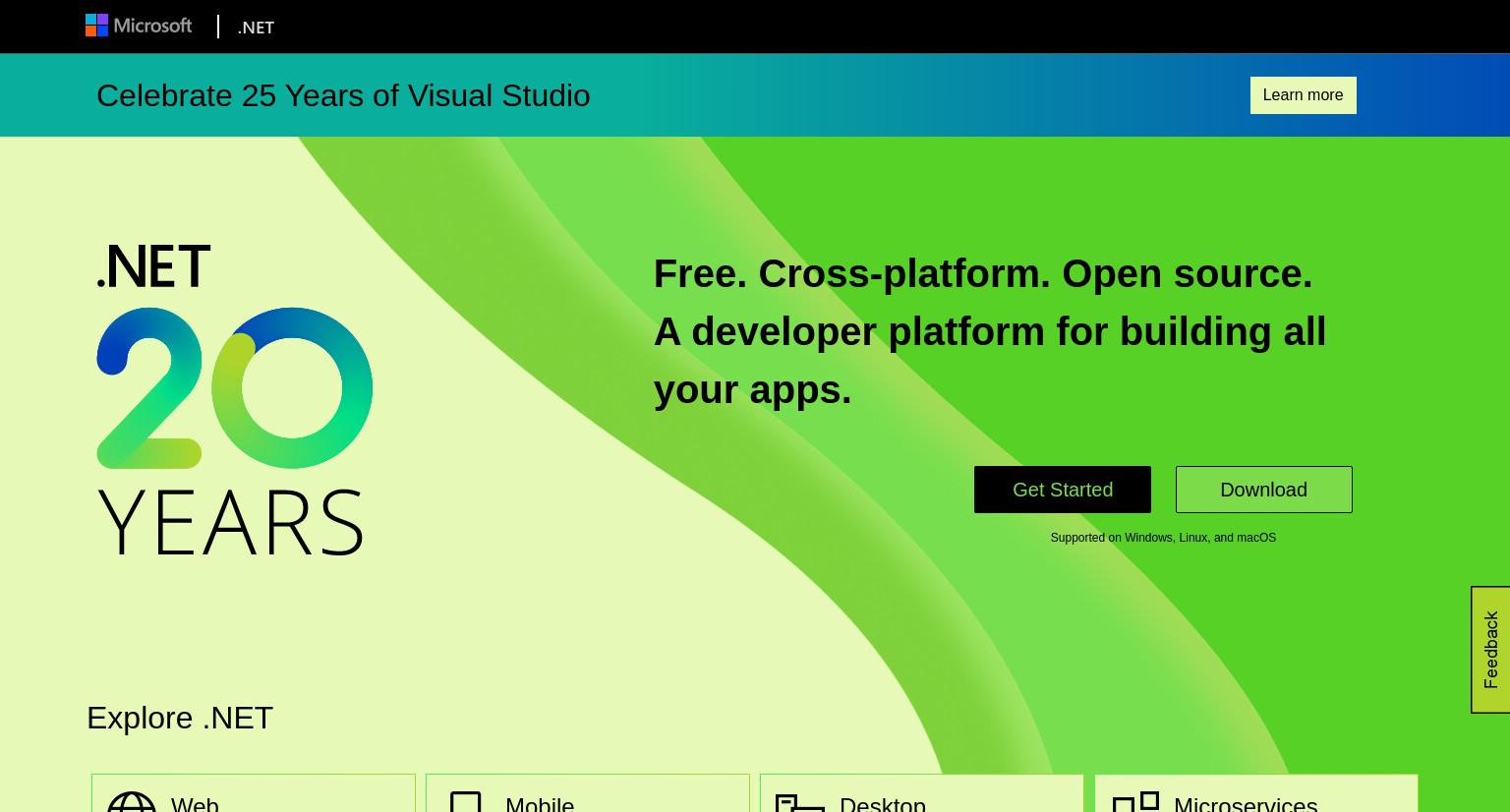Click the .NET 20 Years logo
The width and height of the screenshot is (1510, 812).
click(234, 400)
